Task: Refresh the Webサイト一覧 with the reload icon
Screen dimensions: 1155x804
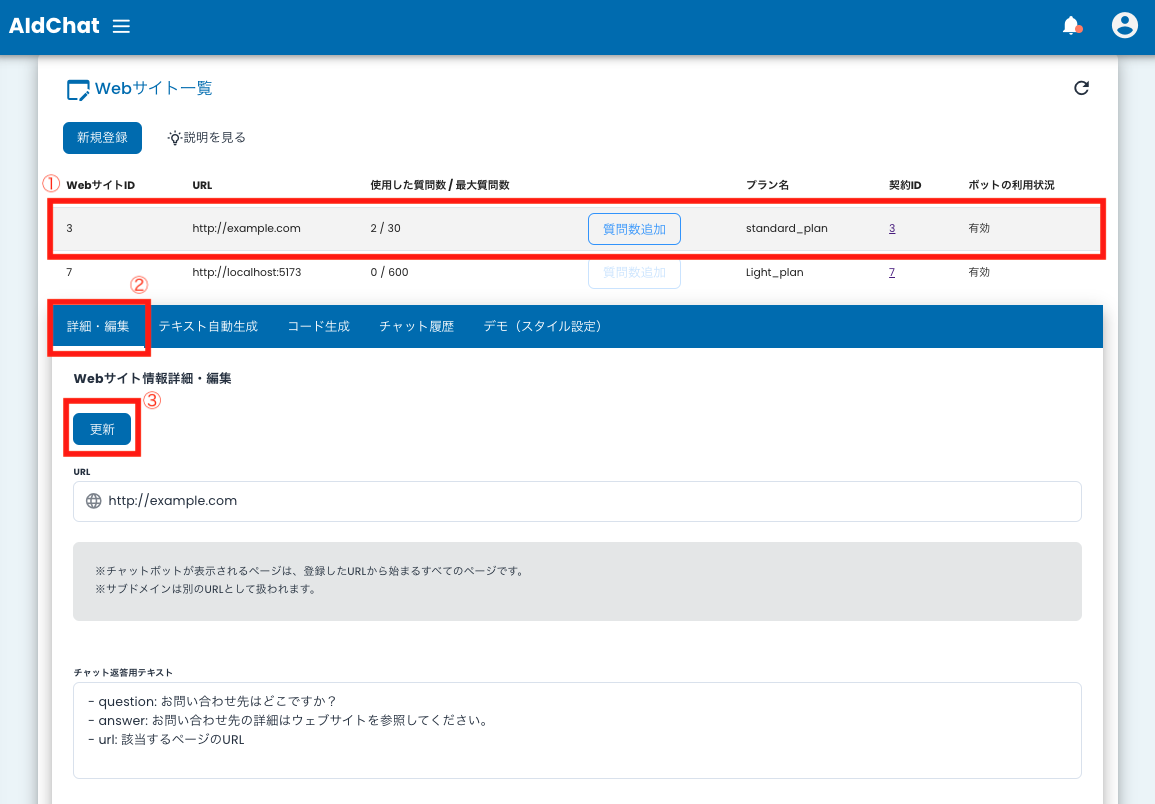Action: (1081, 88)
